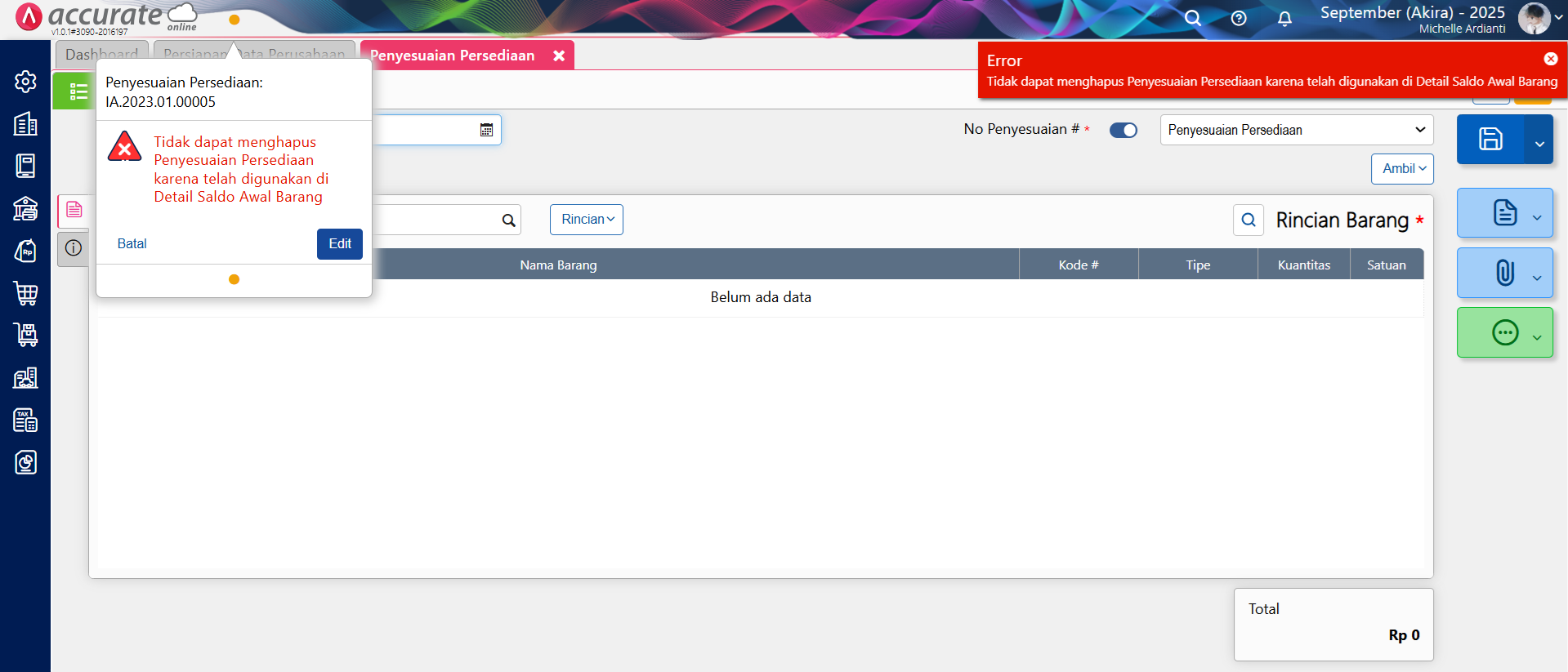Open the bank module in sidebar
1568x672 pixels.
25,209
